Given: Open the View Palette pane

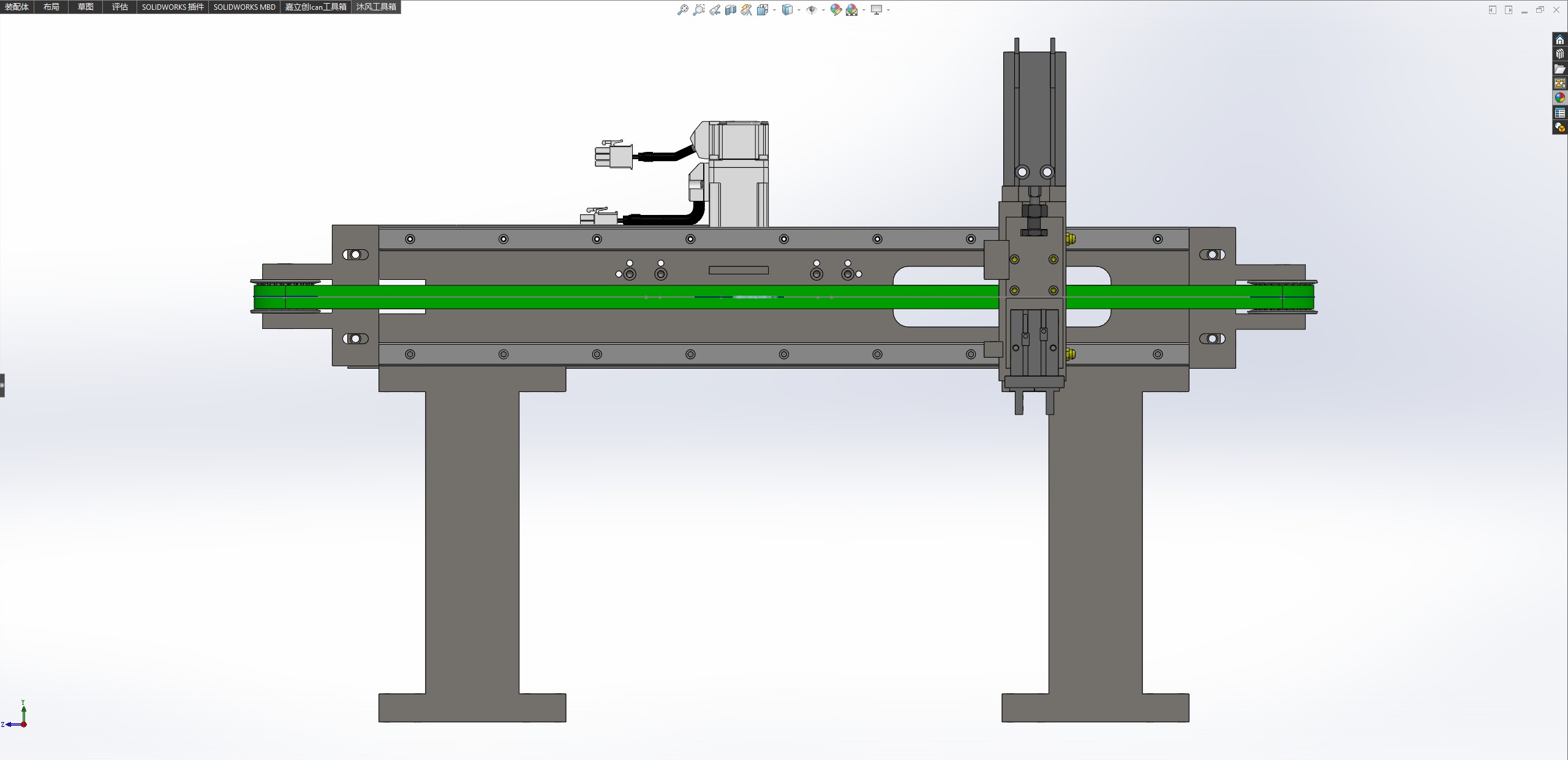Looking at the screenshot, I should coord(1560,83).
